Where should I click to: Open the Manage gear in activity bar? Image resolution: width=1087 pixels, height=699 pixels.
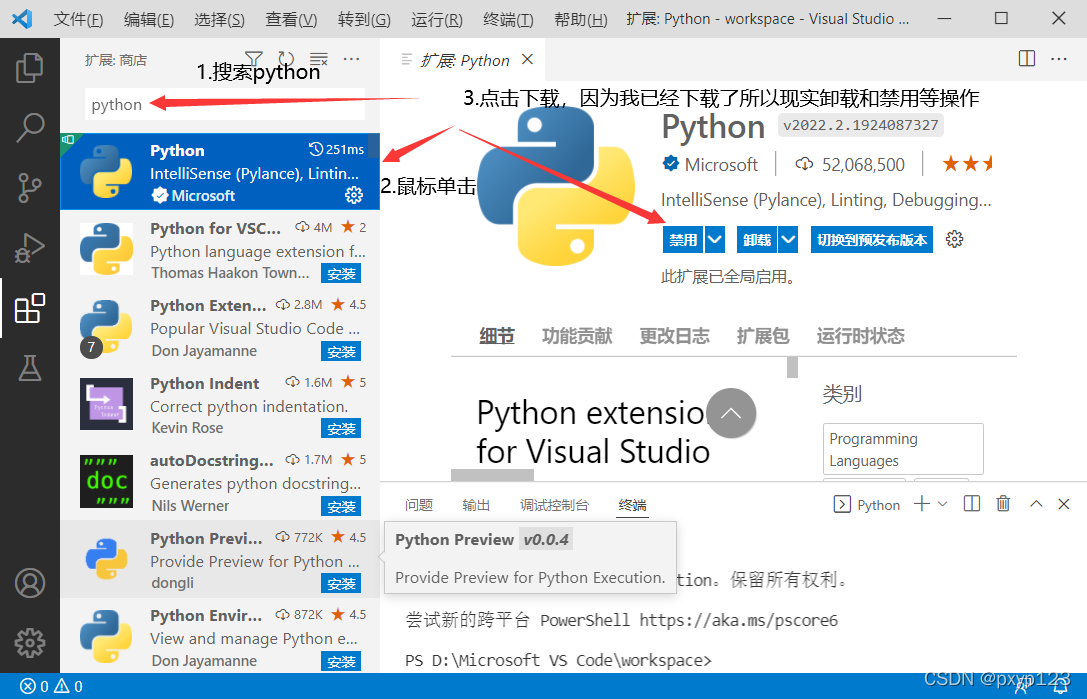tap(30, 643)
